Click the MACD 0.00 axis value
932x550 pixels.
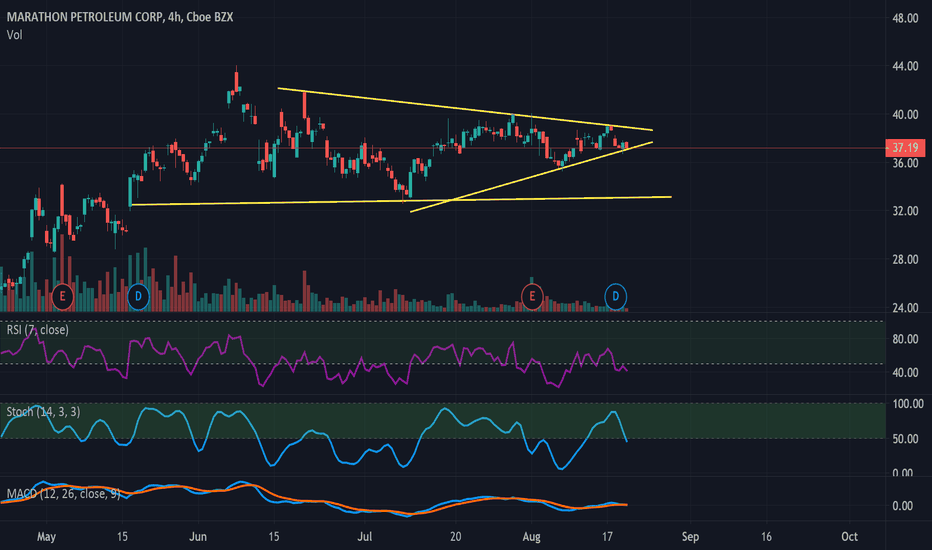pos(903,505)
